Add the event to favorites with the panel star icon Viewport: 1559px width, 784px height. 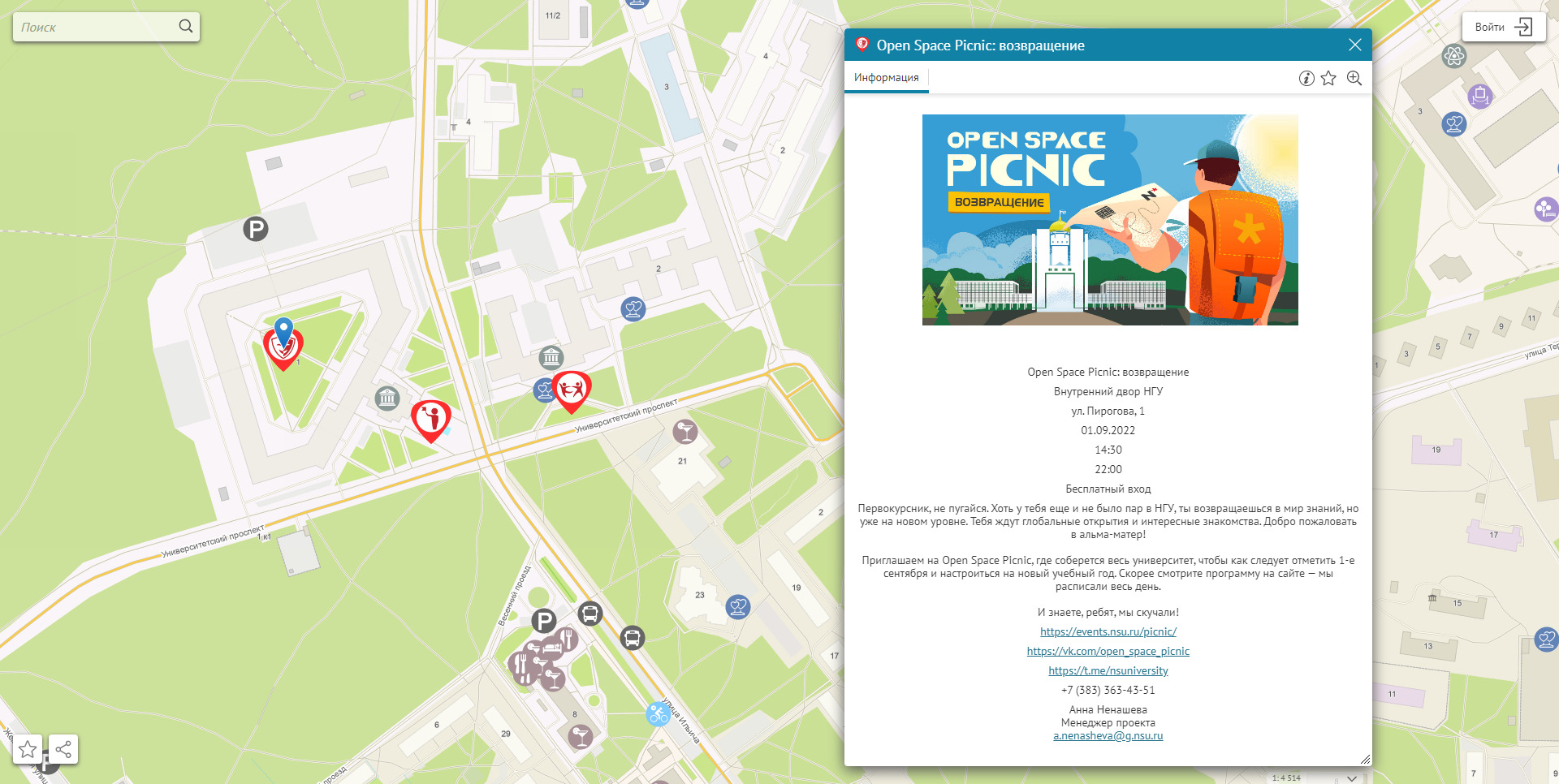(1328, 78)
